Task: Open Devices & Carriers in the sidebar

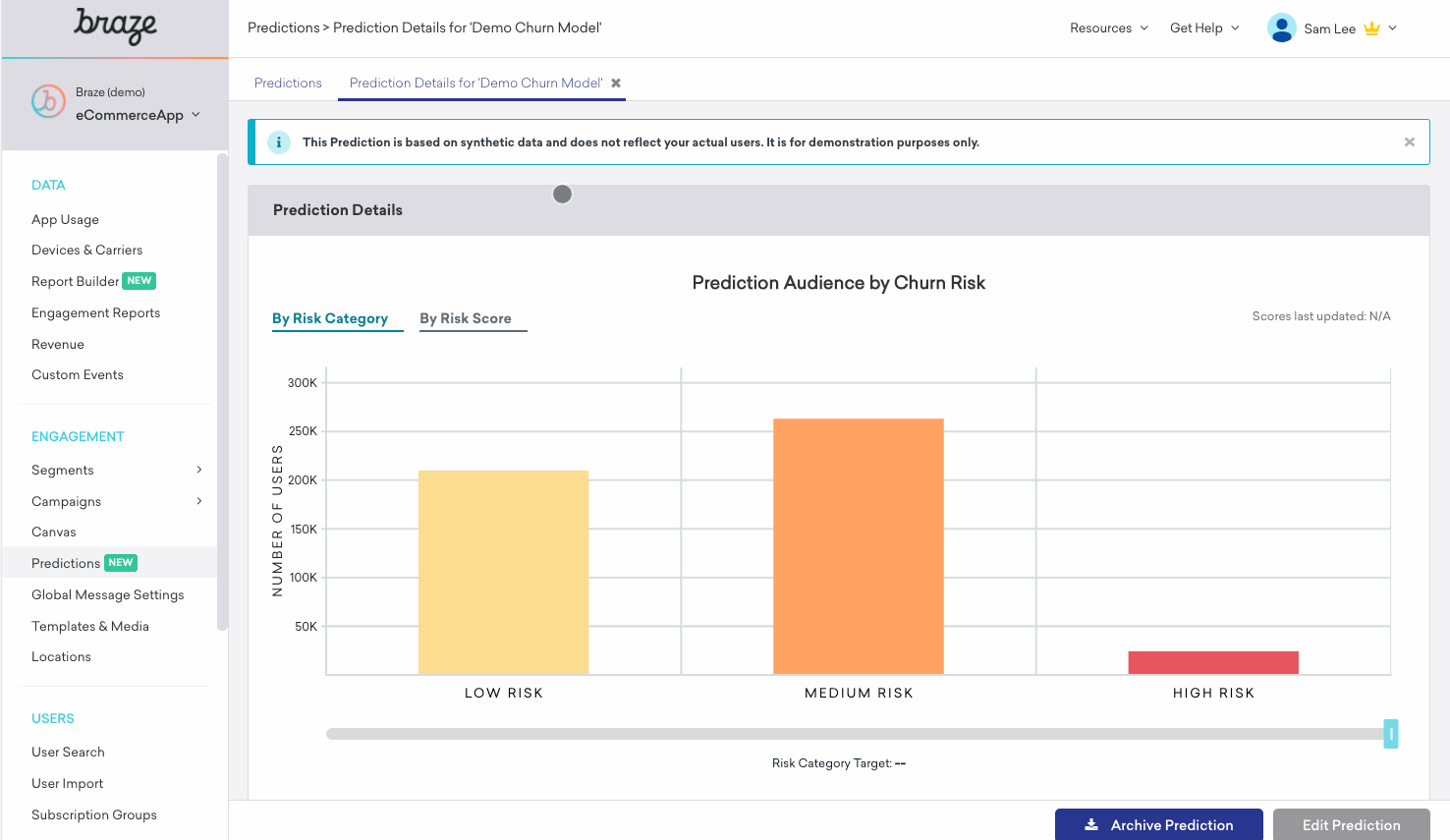Action: click(86, 251)
